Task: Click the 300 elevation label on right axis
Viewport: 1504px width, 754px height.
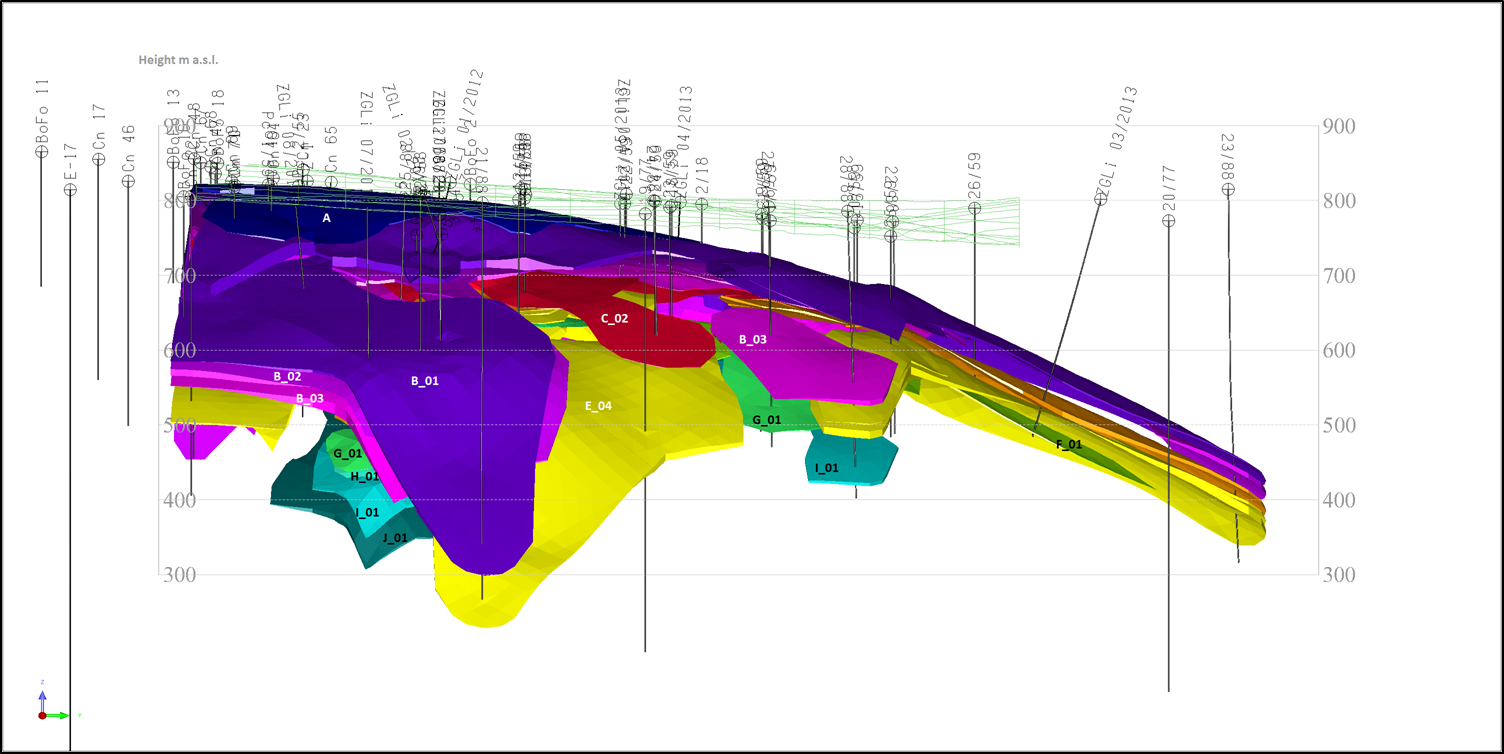Action: coord(1338,575)
